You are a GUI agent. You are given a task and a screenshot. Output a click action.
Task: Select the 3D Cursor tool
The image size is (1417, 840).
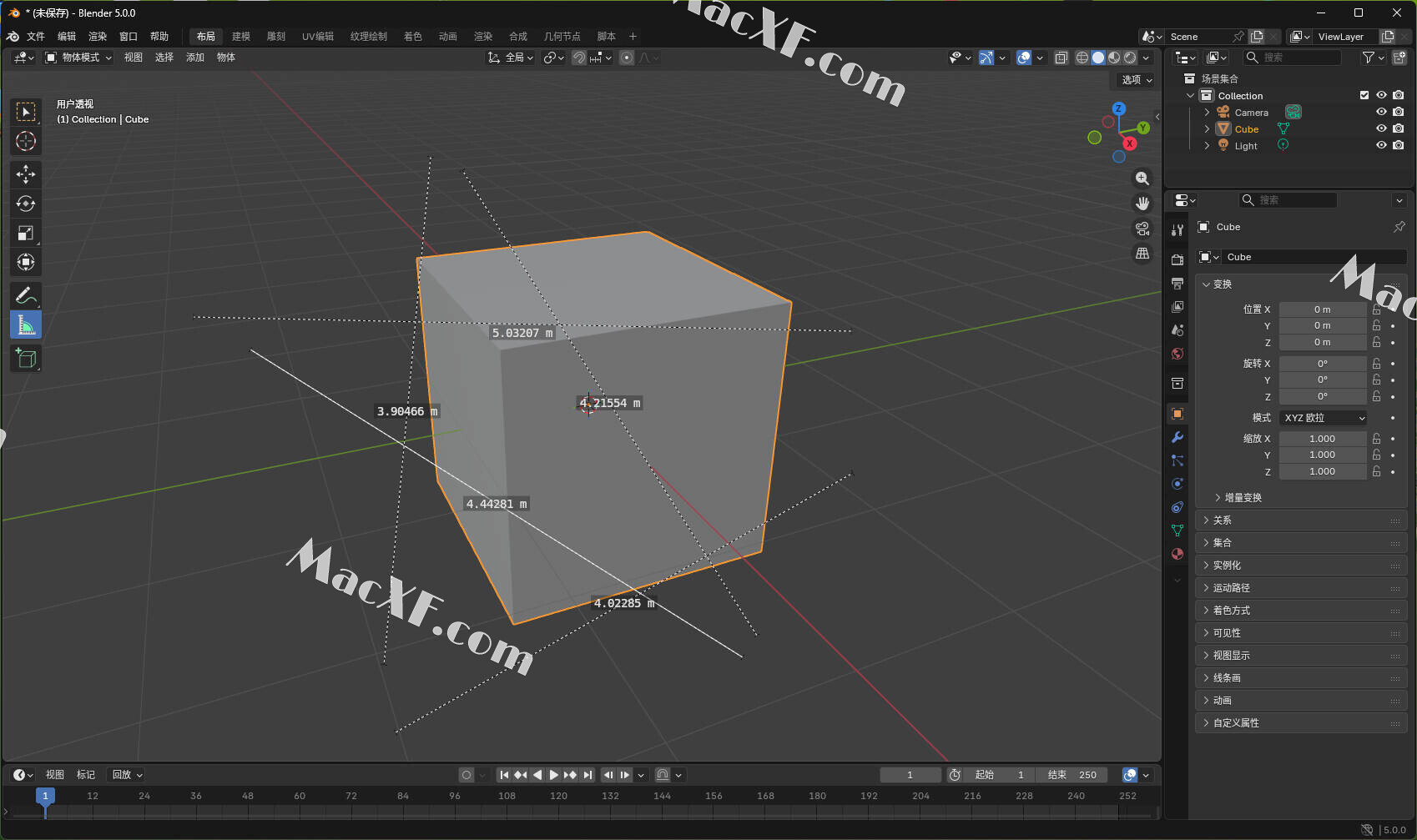point(26,141)
